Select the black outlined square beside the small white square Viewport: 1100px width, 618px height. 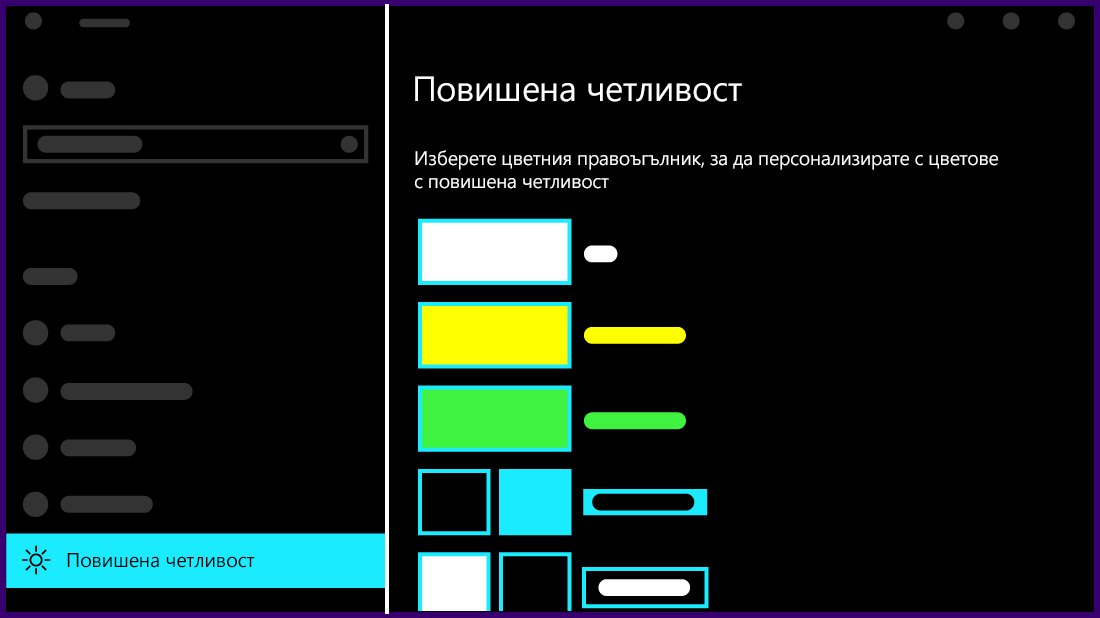click(535, 582)
